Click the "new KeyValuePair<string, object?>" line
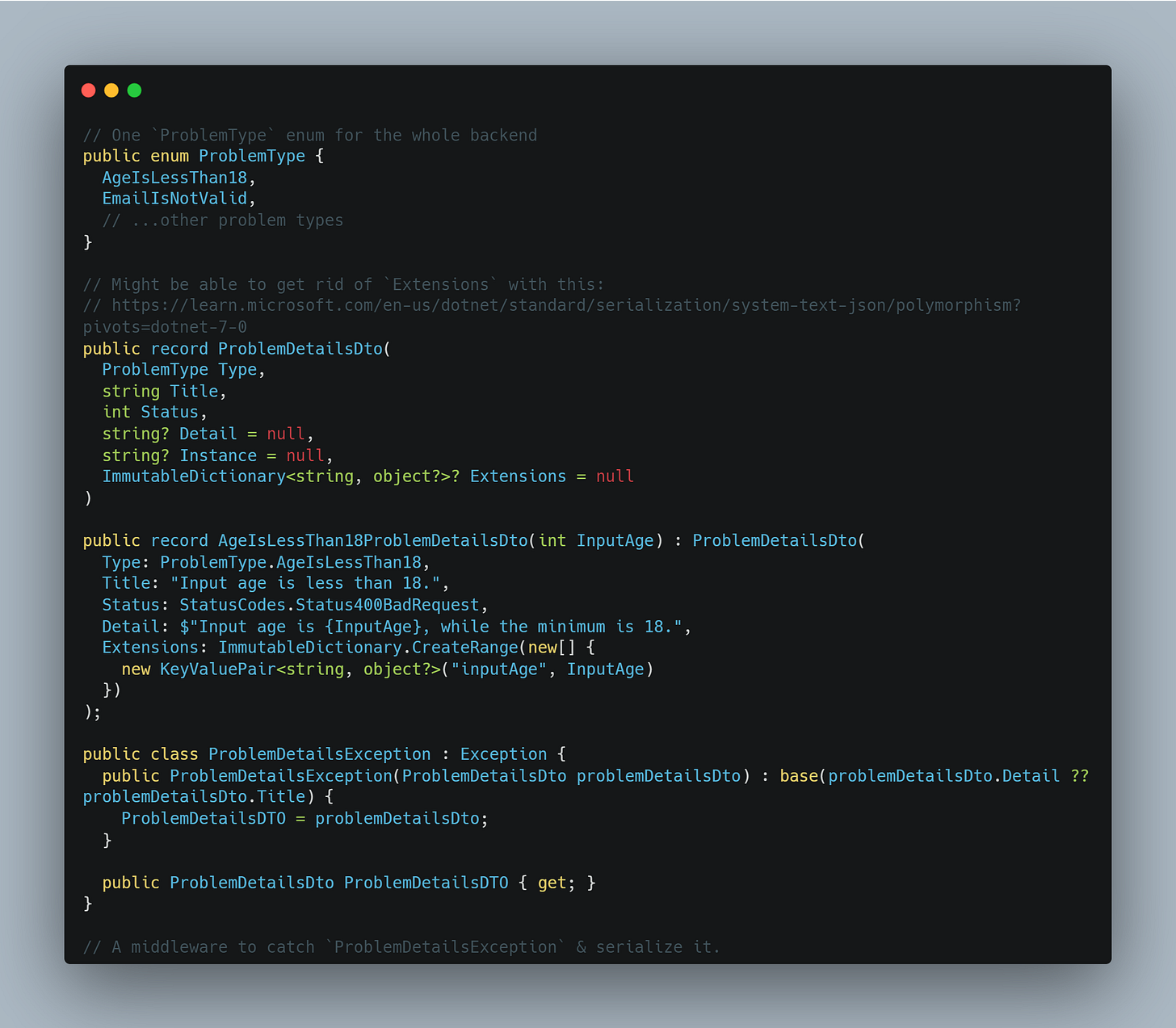This screenshot has height=1028, width=1176. pyautogui.click(x=387, y=669)
